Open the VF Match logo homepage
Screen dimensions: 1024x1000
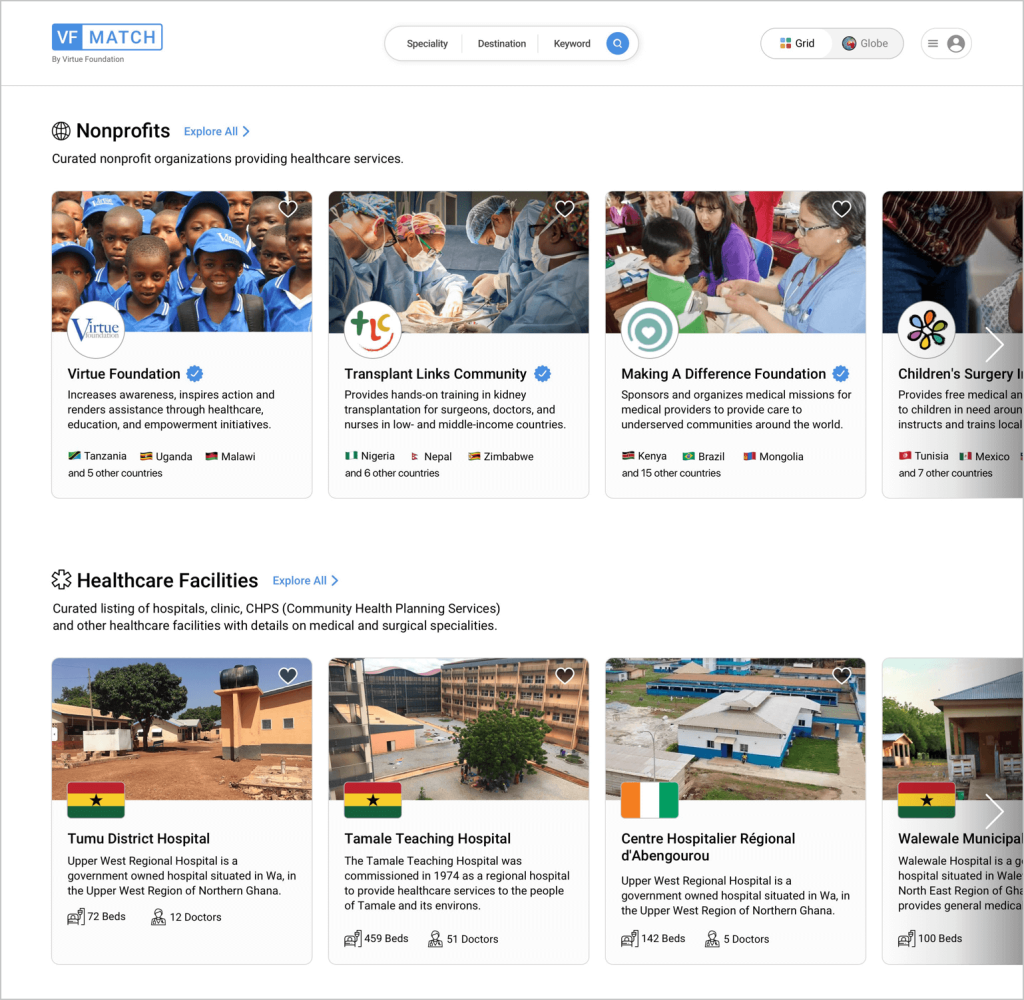point(107,38)
